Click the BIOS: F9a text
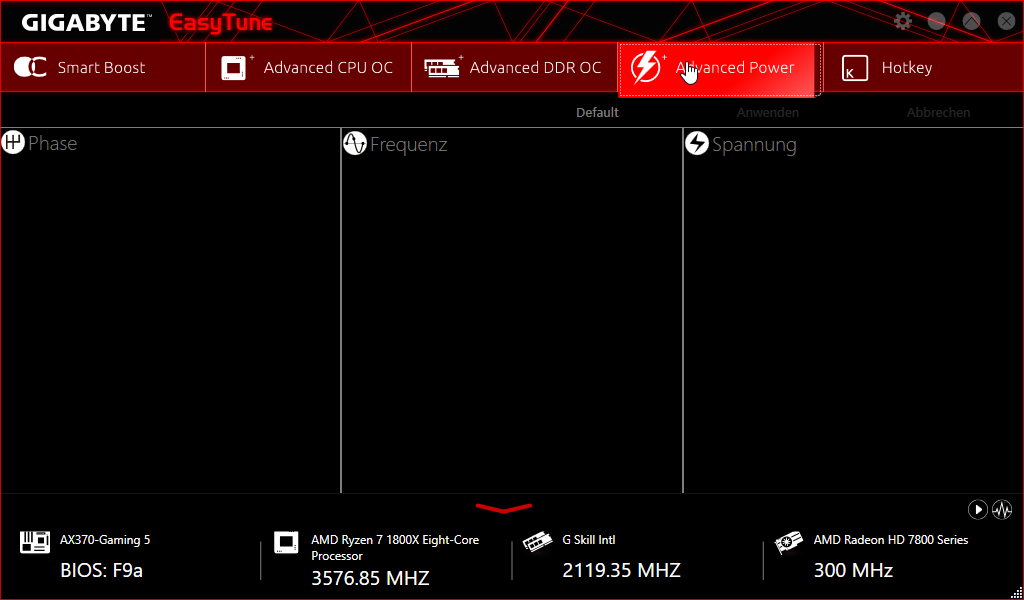The image size is (1024, 600). pos(101,571)
